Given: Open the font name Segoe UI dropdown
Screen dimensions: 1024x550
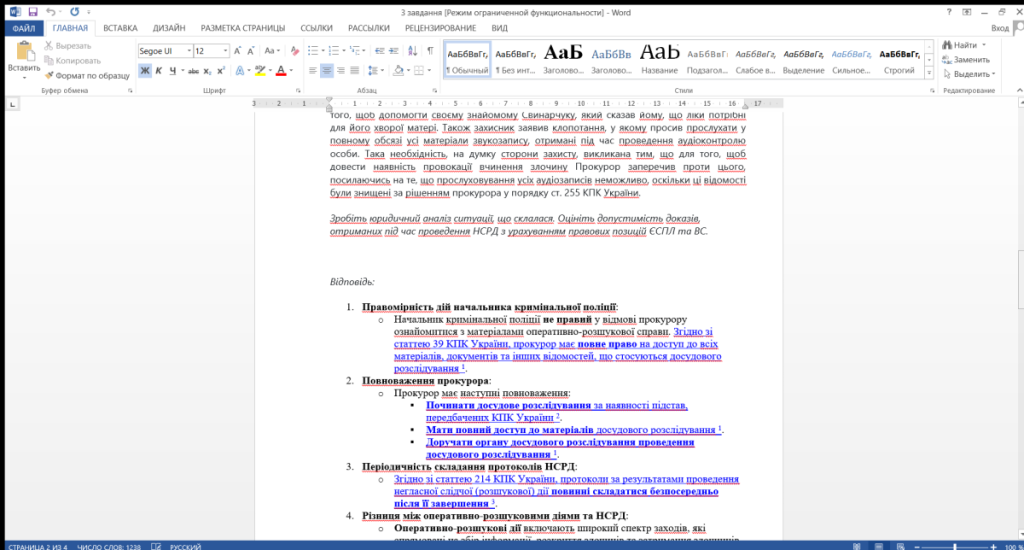Looking at the screenshot, I should (189, 51).
